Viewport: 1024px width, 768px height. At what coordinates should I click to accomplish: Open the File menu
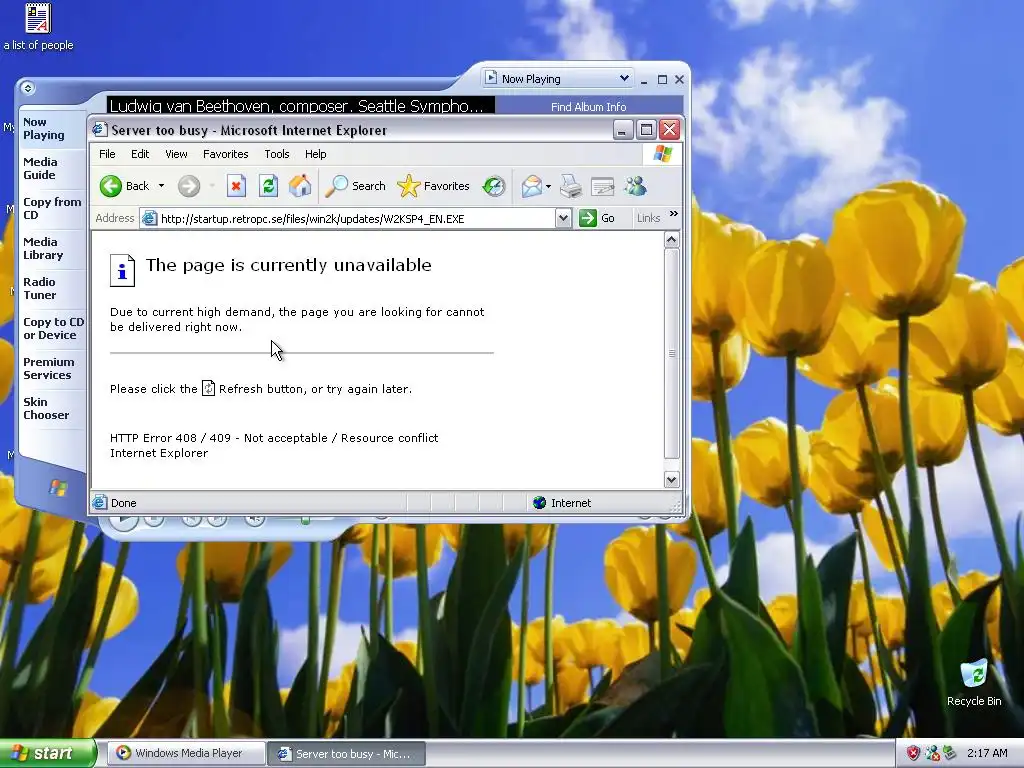pyautogui.click(x=107, y=154)
